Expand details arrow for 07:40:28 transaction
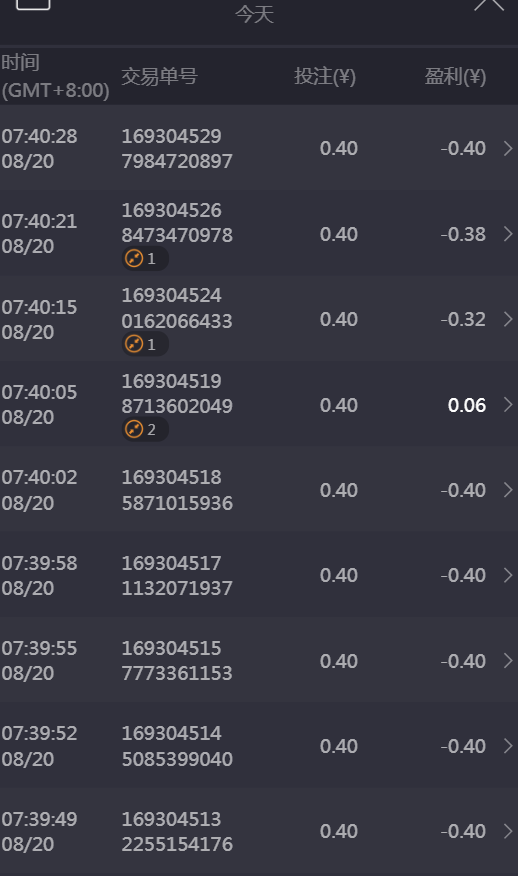518x876 pixels. point(508,149)
